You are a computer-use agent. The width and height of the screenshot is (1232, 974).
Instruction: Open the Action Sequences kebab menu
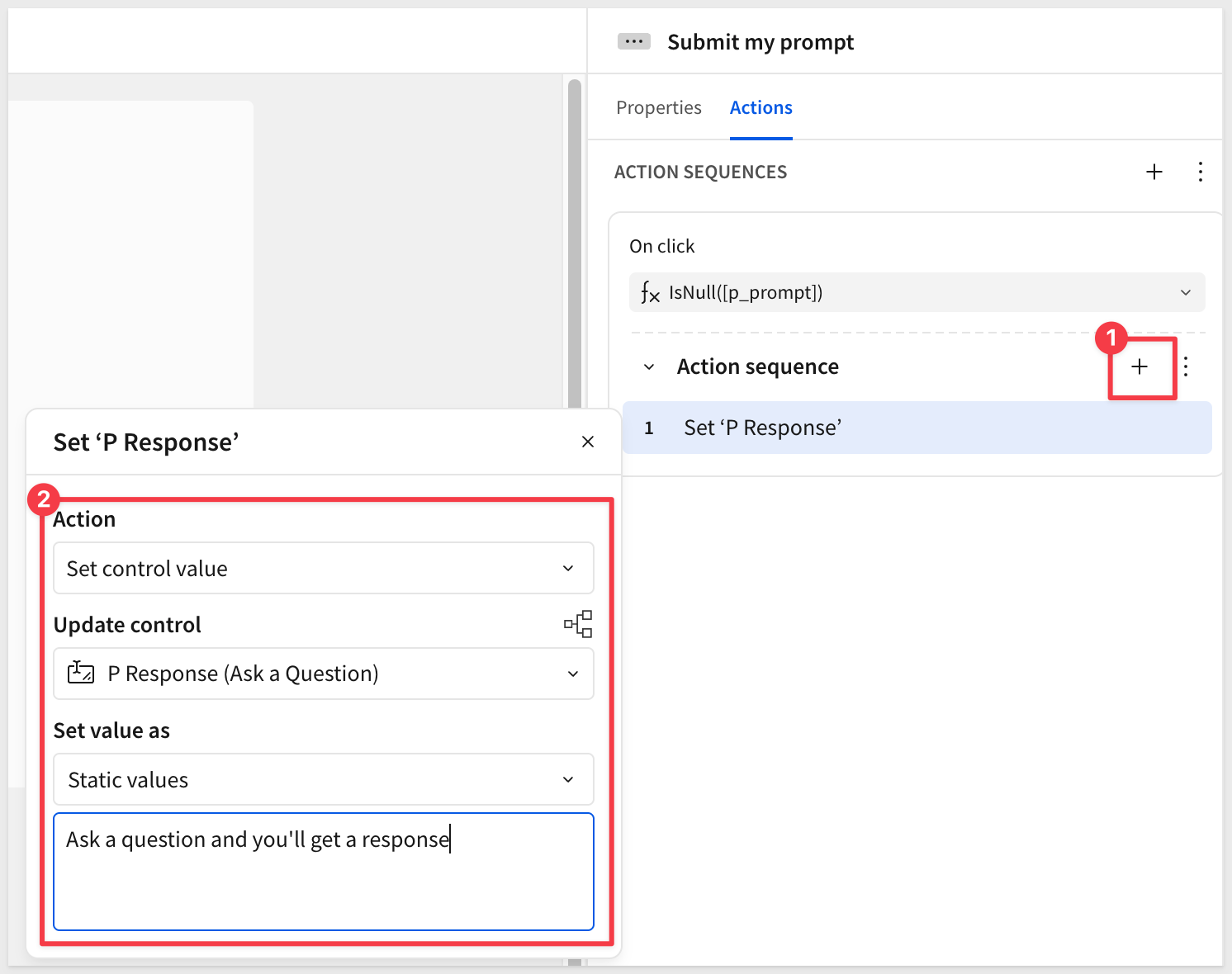point(1200,172)
